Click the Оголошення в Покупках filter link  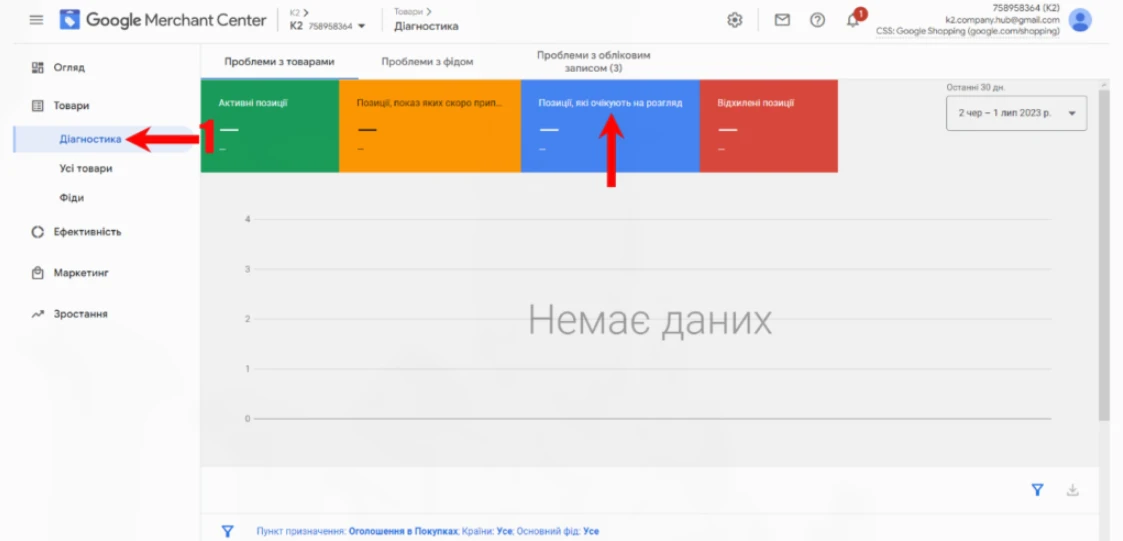[403, 531]
